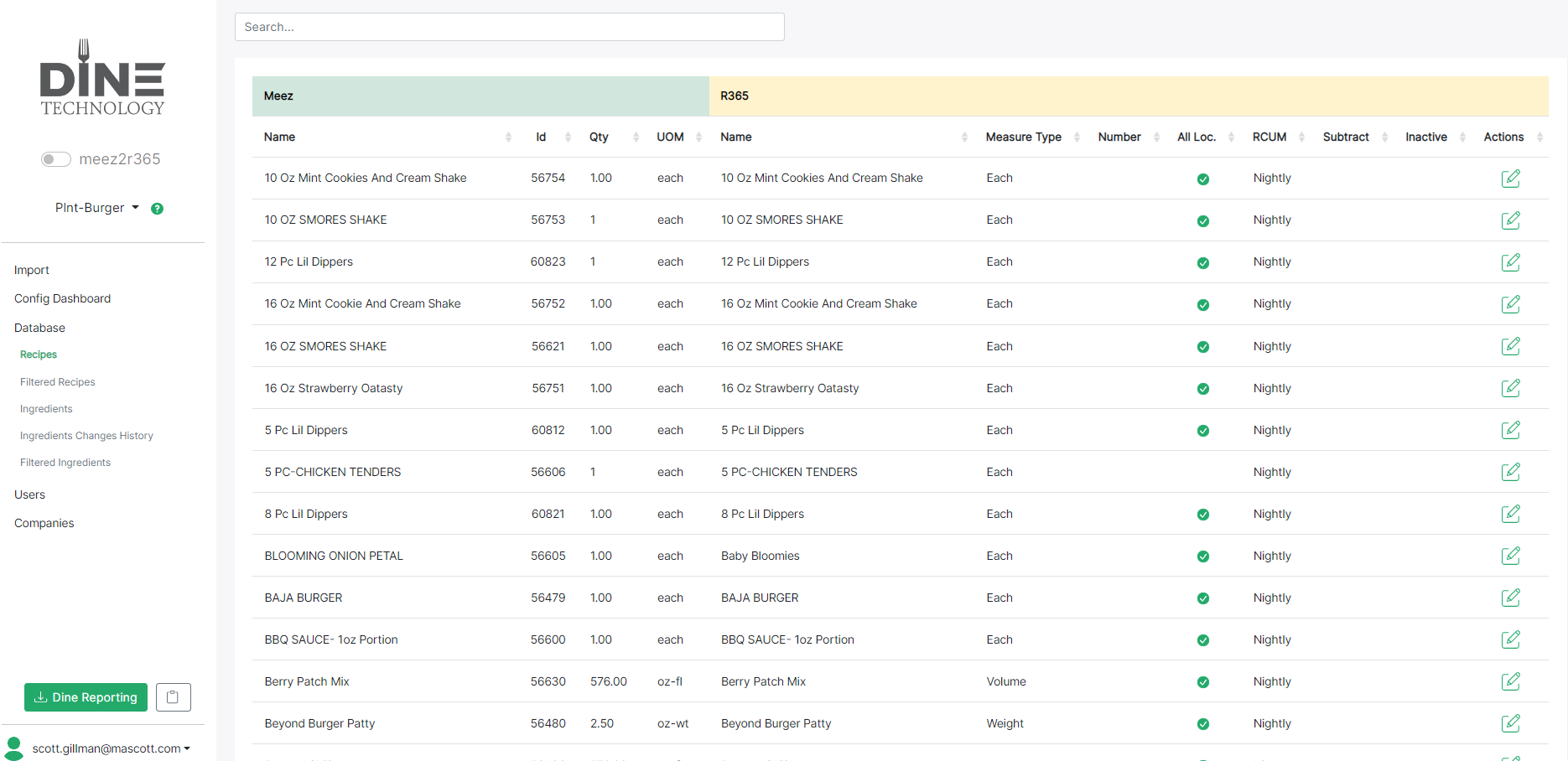Select the Recipes sidebar link
Image resolution: width=1568 pixels, height=761 pixels.
[39, 355]
